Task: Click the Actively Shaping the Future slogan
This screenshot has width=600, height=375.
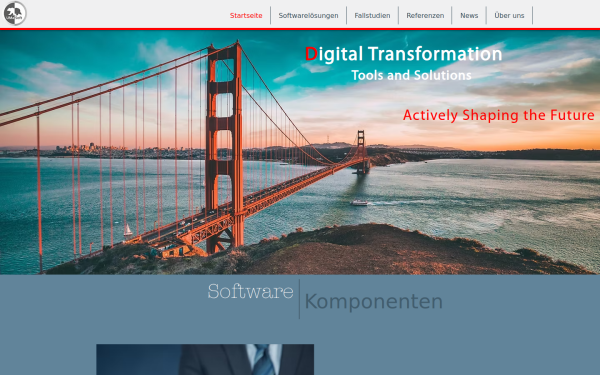Action: click(499, 115)
